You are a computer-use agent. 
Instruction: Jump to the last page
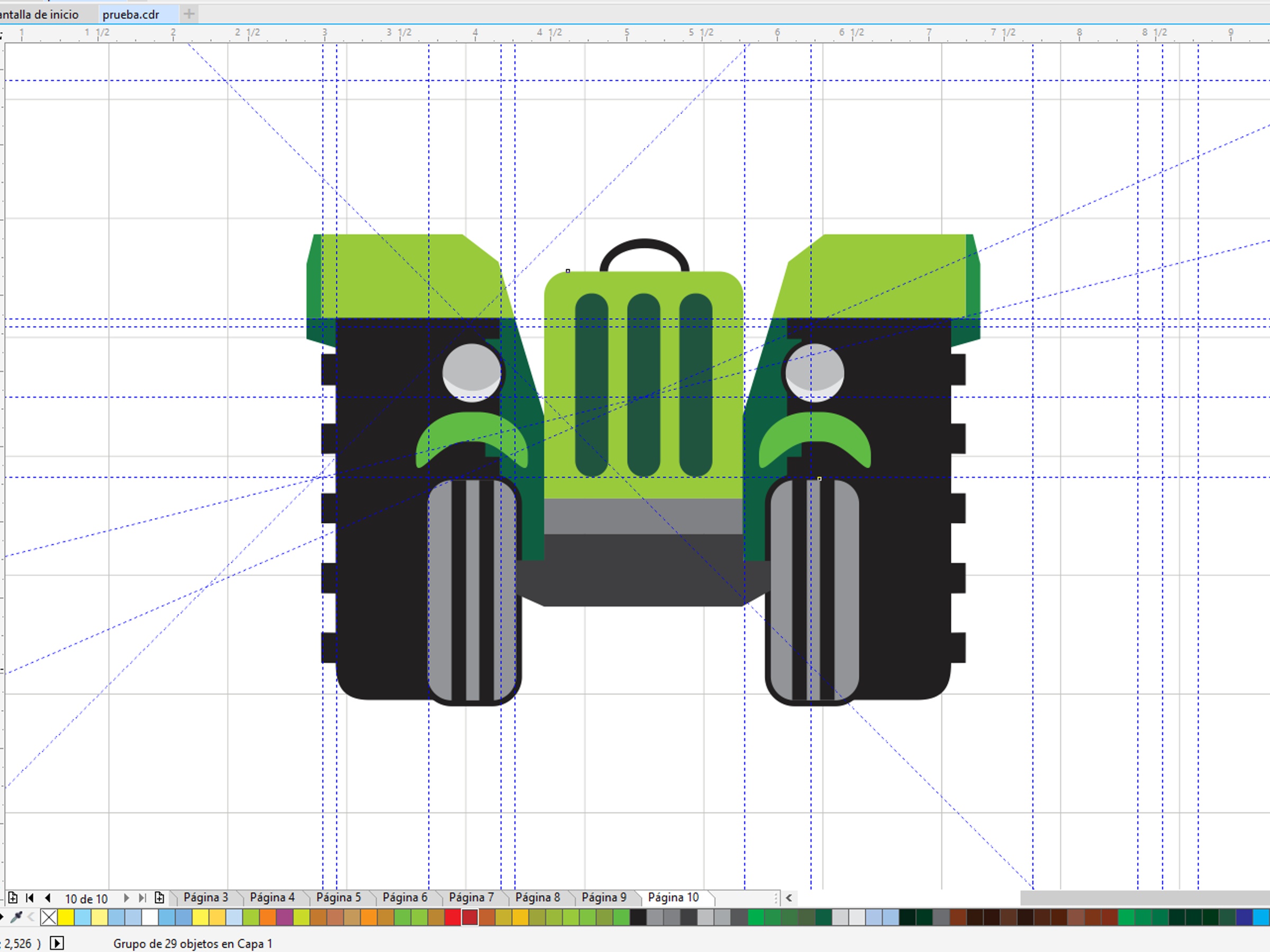142,898
